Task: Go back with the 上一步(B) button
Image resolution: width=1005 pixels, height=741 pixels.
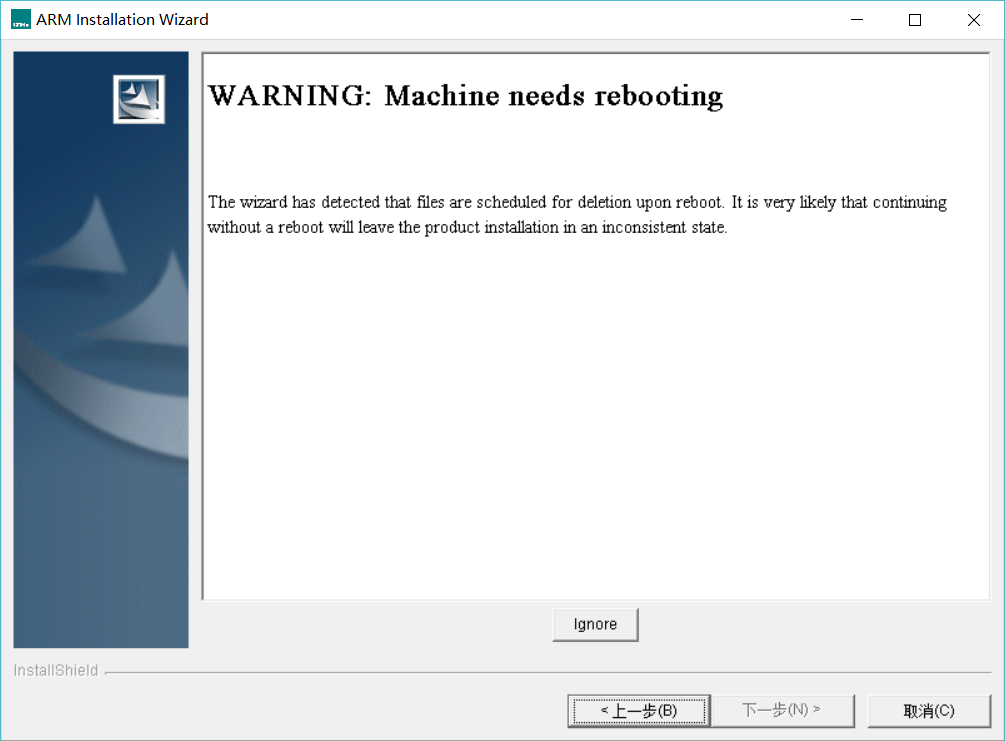Action: [639, 711]
